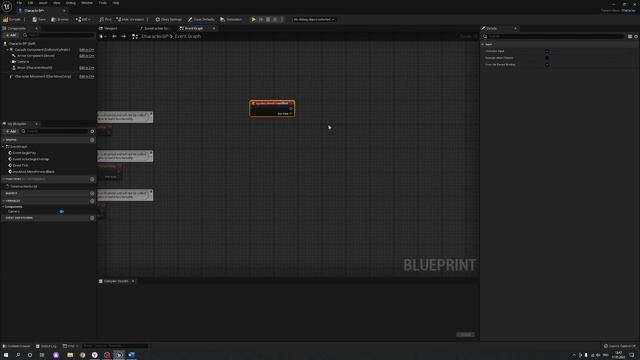Collapse the Variables section
The image size is (640, 360).
(4, 201)
